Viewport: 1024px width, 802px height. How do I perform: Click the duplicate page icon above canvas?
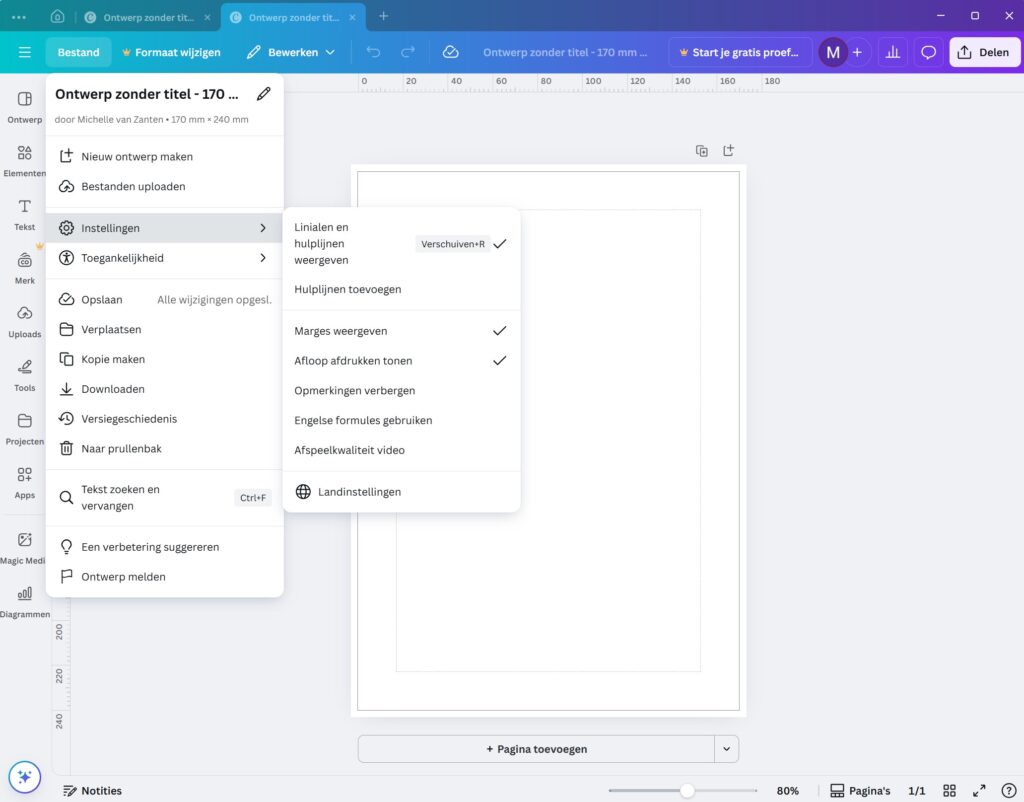point(702,151)
